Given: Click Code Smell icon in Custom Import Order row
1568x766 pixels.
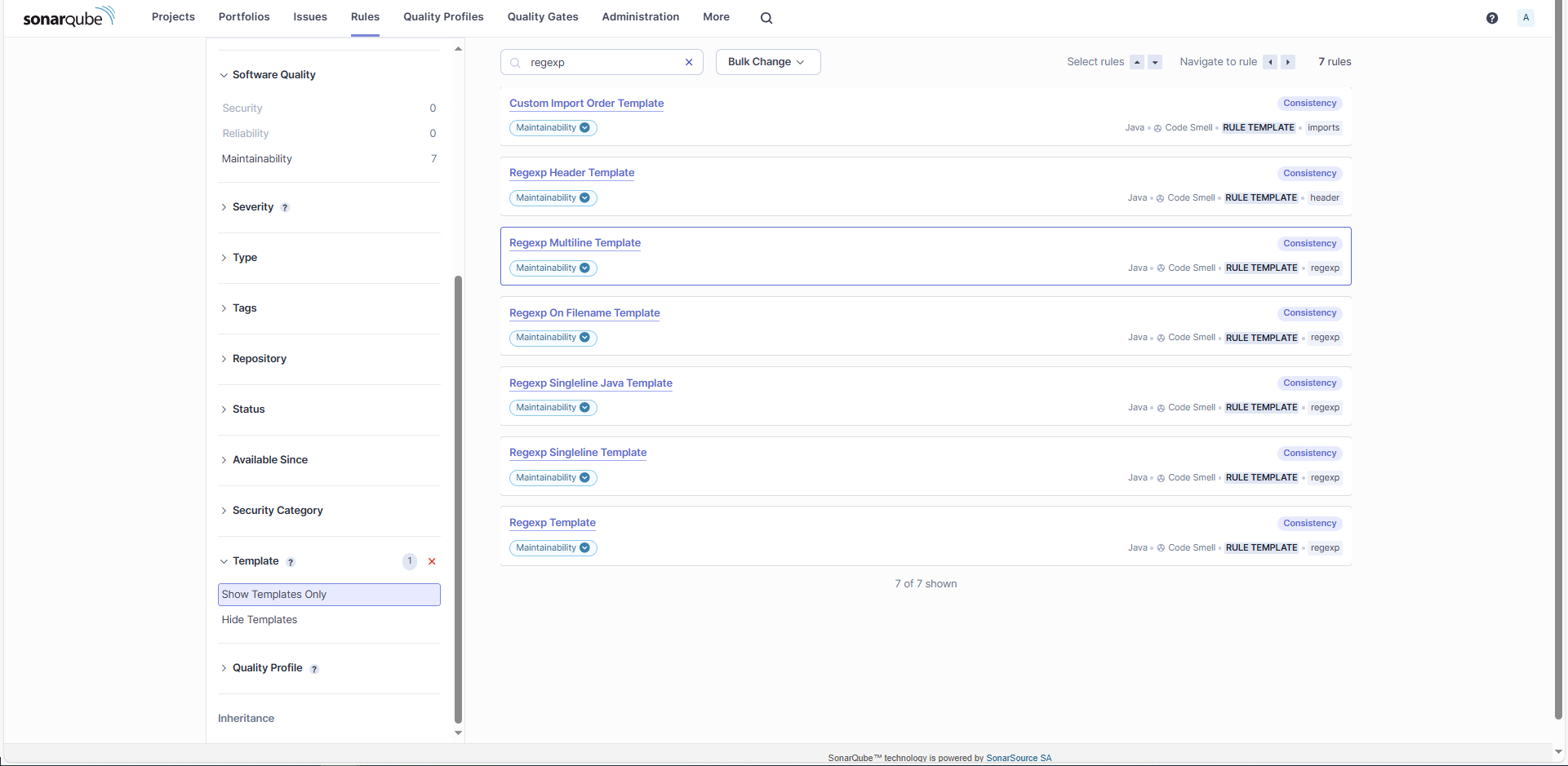Looking at the screenshot, I should (x=1157, y=128).
